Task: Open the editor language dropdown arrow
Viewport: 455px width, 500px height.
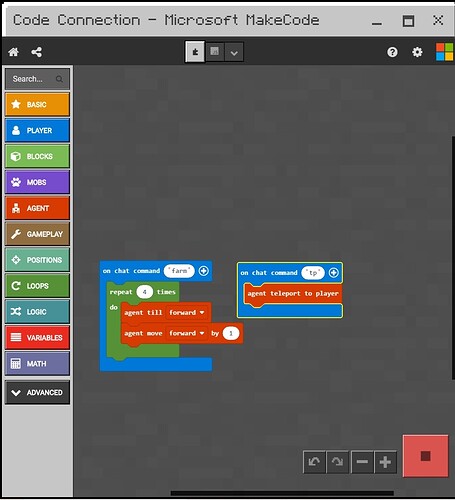Action: click(234, 52)
